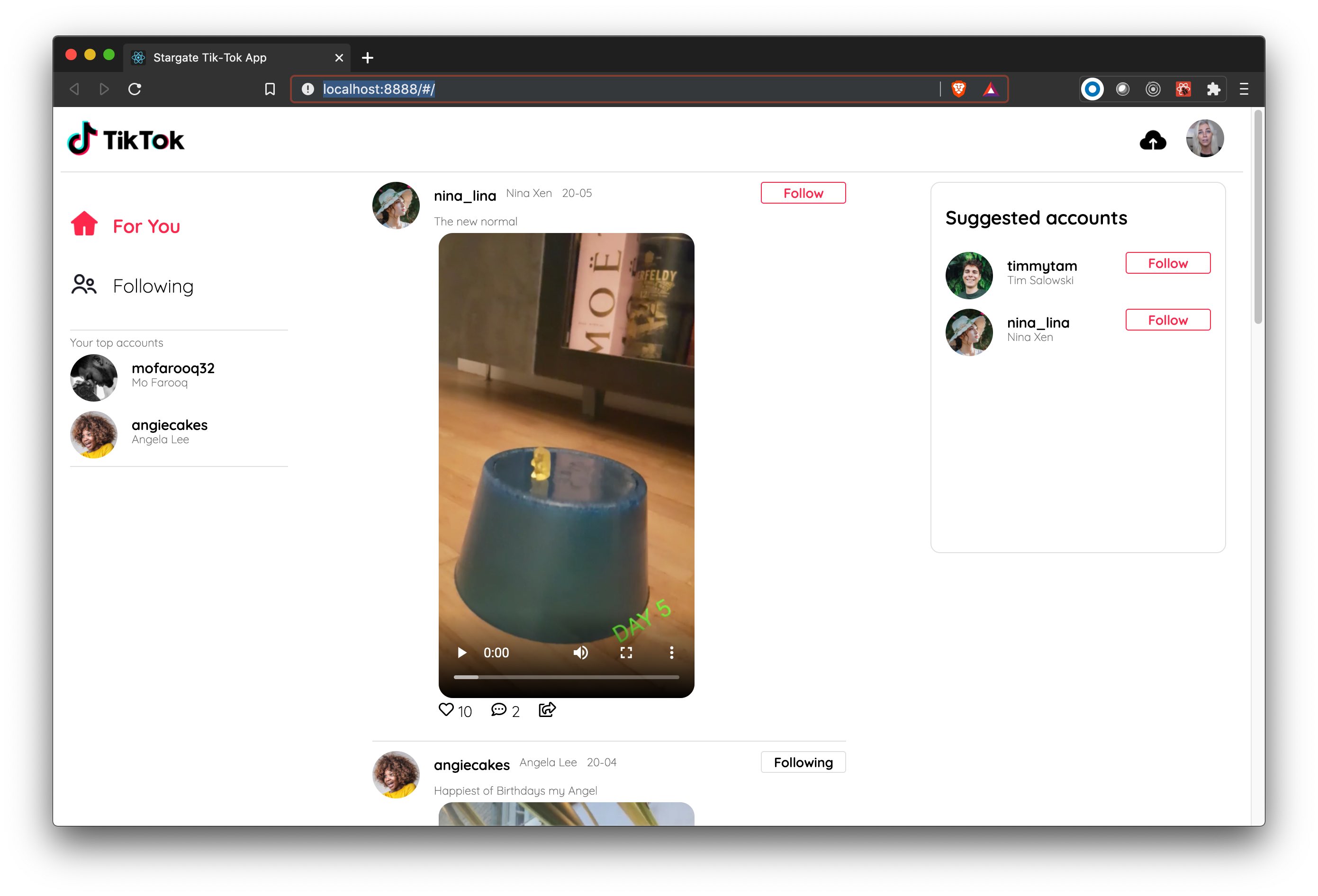1318x896 pixels.
Task: Click the TikTok logo
Action: (126, 139)
